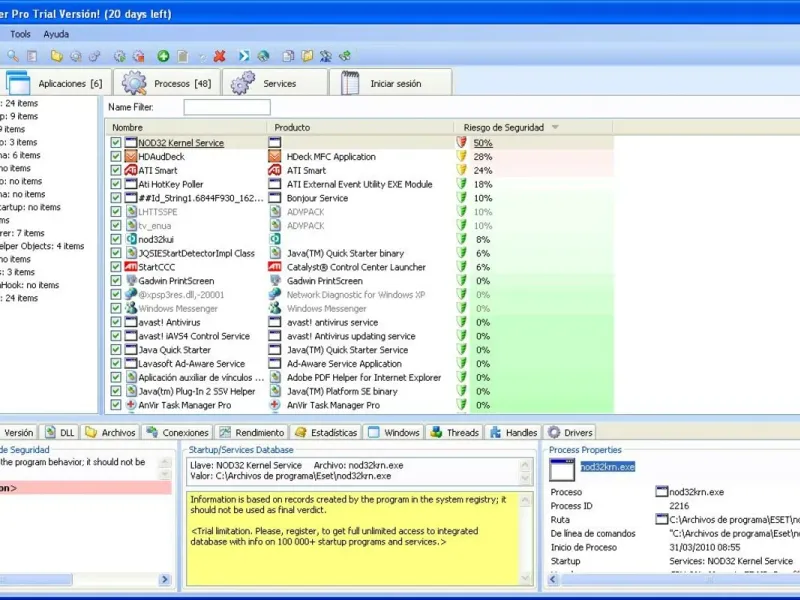Sort the list by Producto column header
800x600 pixels.
pos(360,127)
